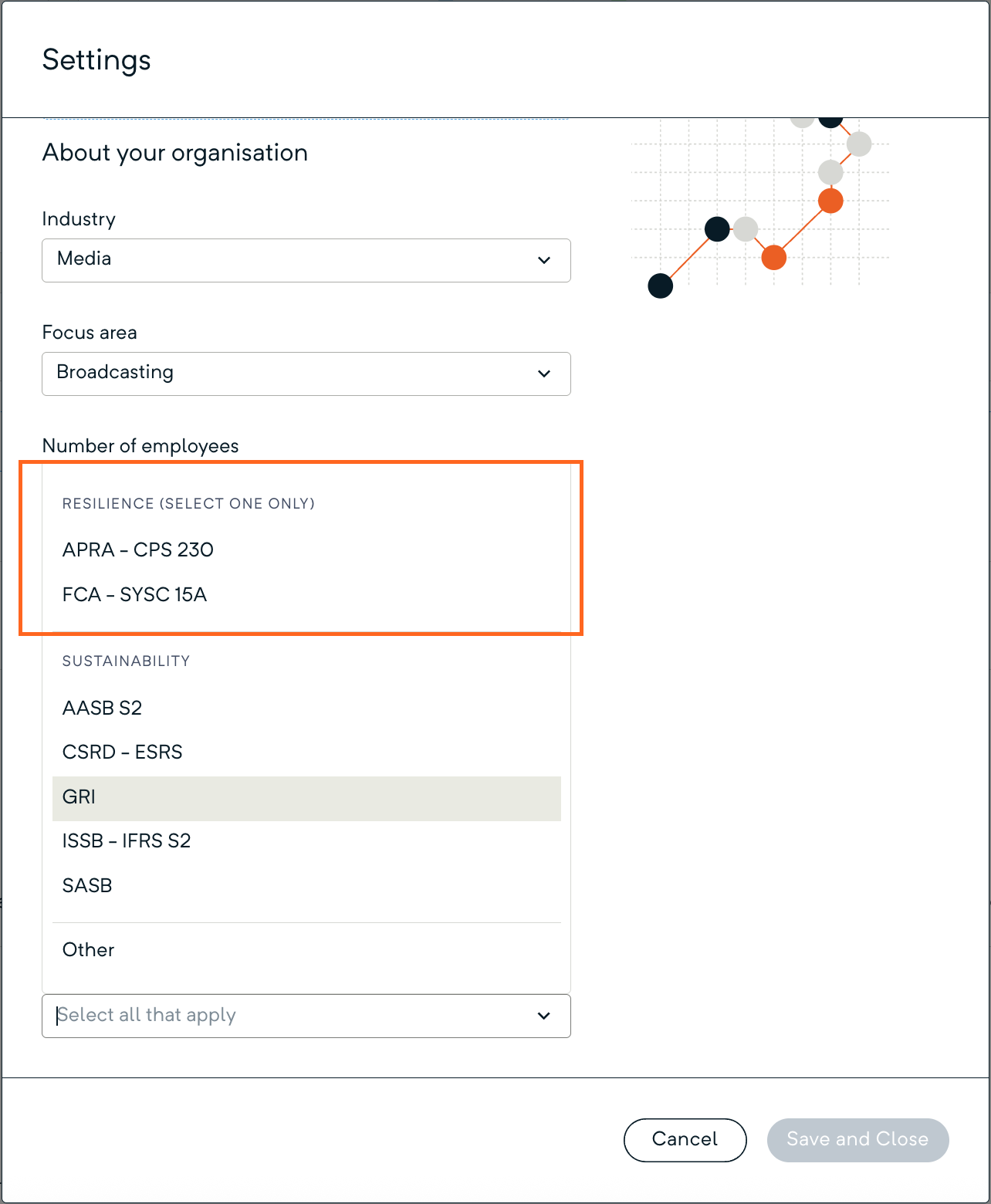The image size is (991, 1204).
Task: Open the Industry dropdown showing Media
Action: coord(293,260)
